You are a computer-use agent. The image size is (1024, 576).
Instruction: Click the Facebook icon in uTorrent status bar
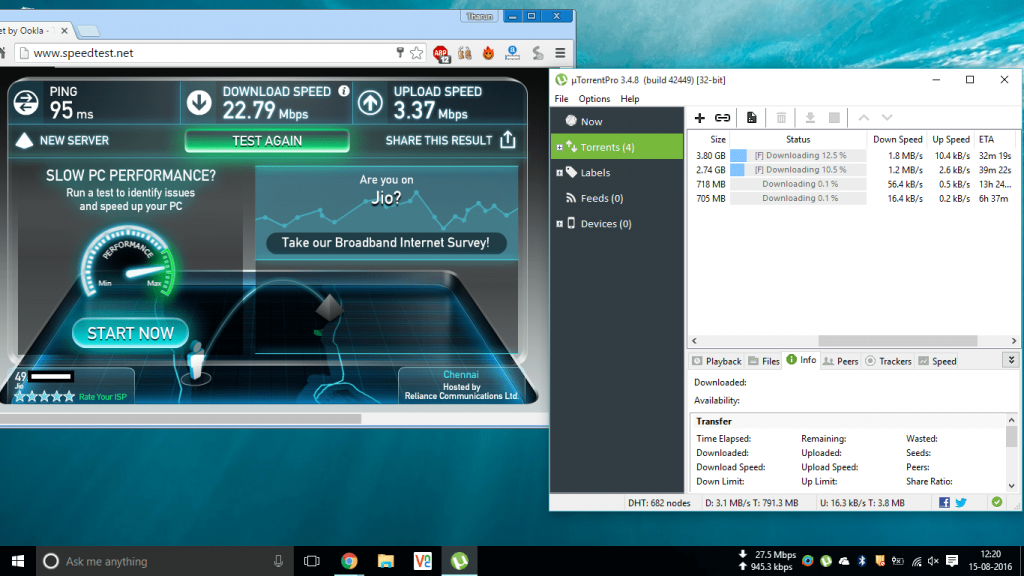click(944, 502)
